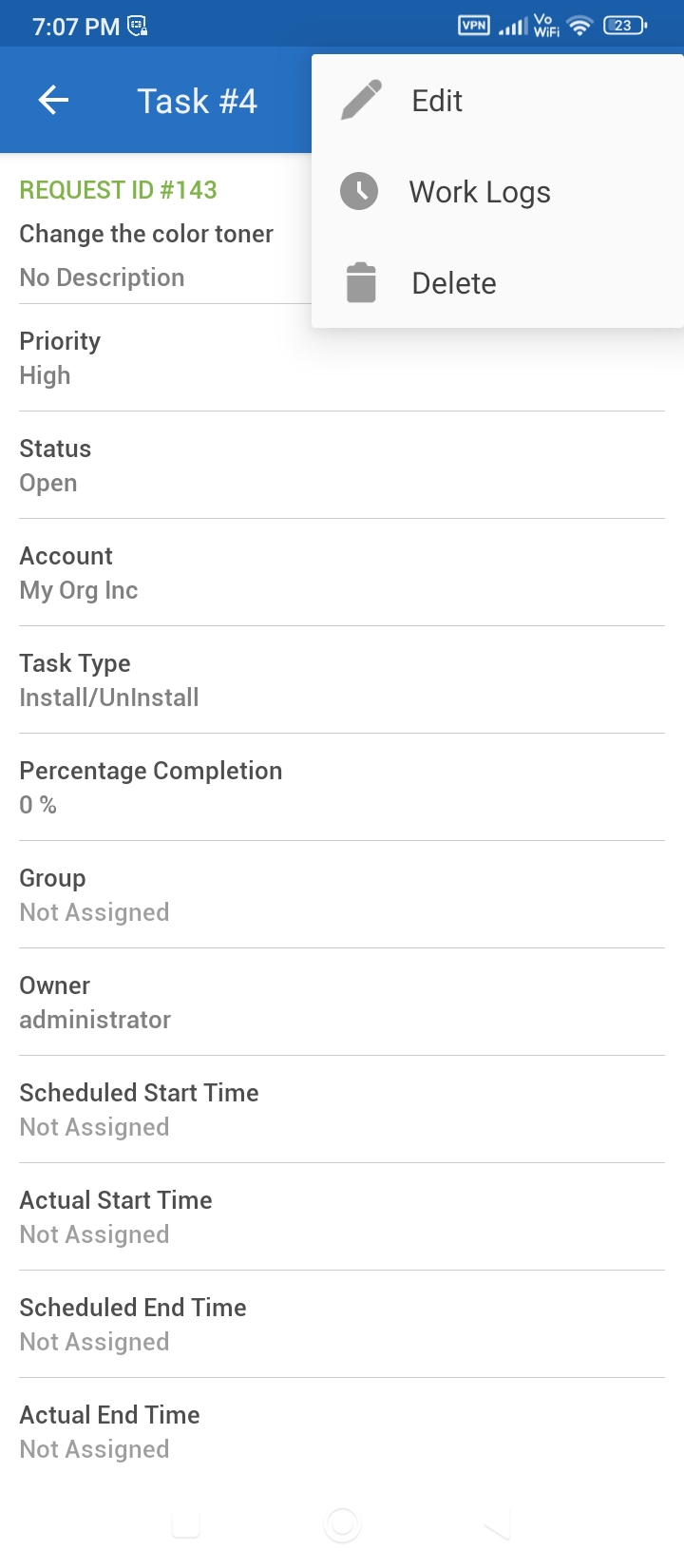Tap the VPN status bar icon
Image resolution: width=684 pixels, height=1568 pixels.
coord(474,26)
